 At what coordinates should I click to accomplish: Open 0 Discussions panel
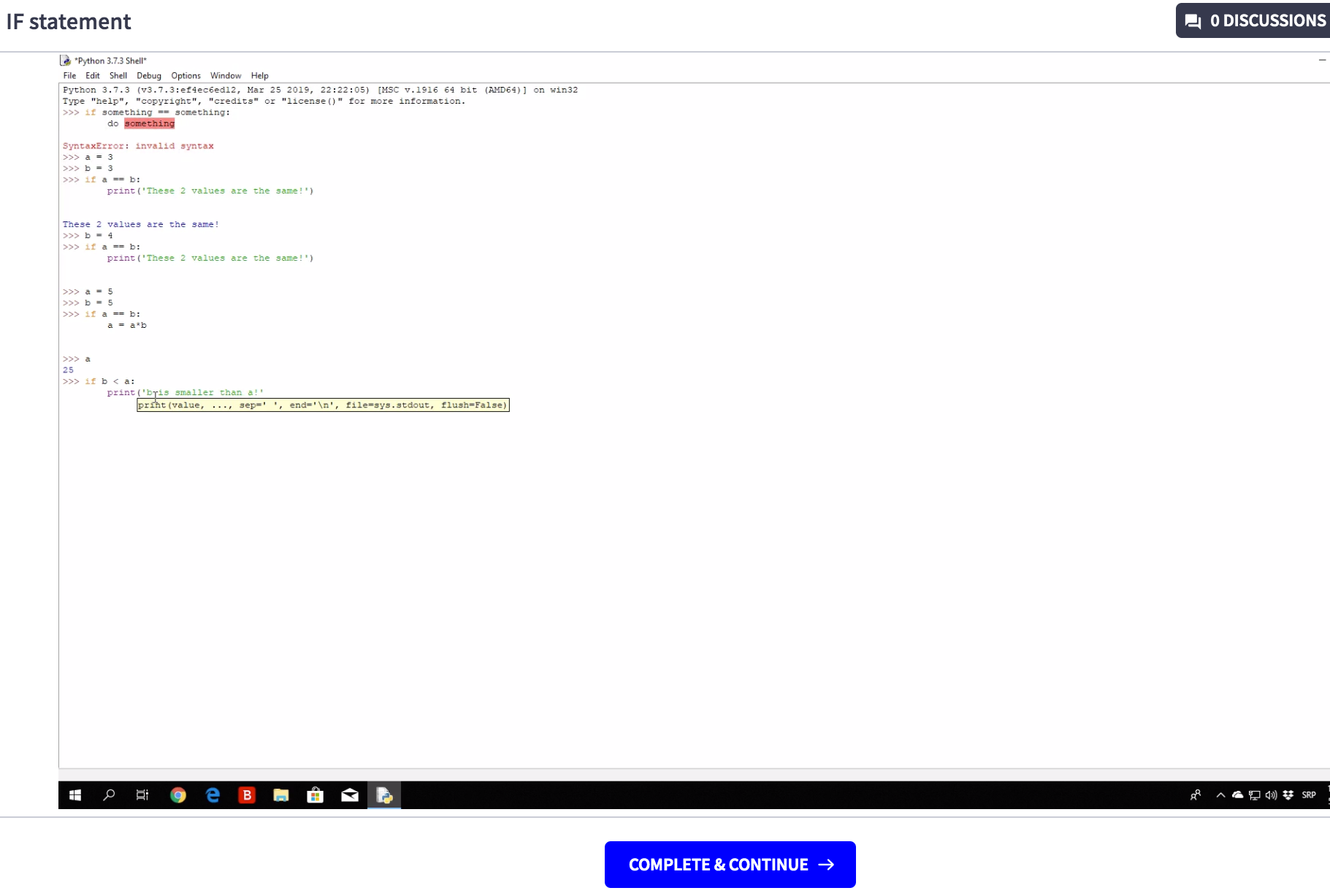[1254, 20]
